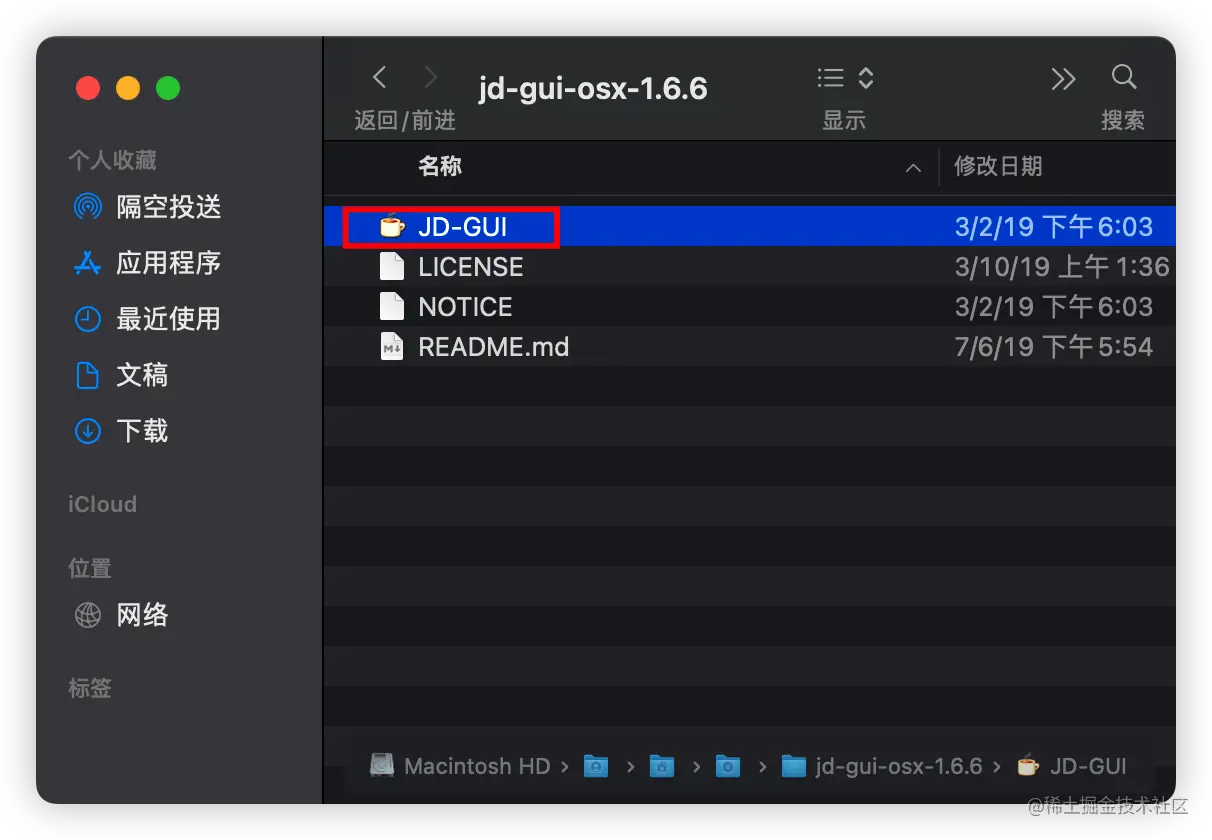Open Downloads in the sidebar
Screen dimensions: 1212x840
click(x=142, y=431)
